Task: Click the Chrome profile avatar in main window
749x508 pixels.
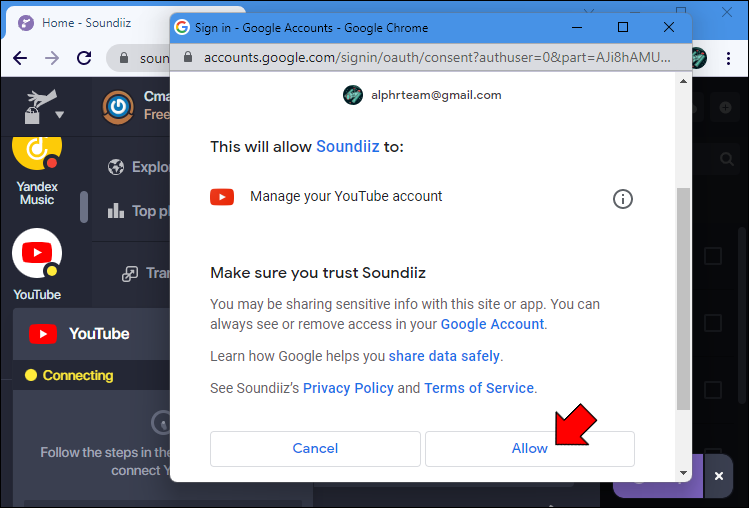Action: click(x=699, y=58)
